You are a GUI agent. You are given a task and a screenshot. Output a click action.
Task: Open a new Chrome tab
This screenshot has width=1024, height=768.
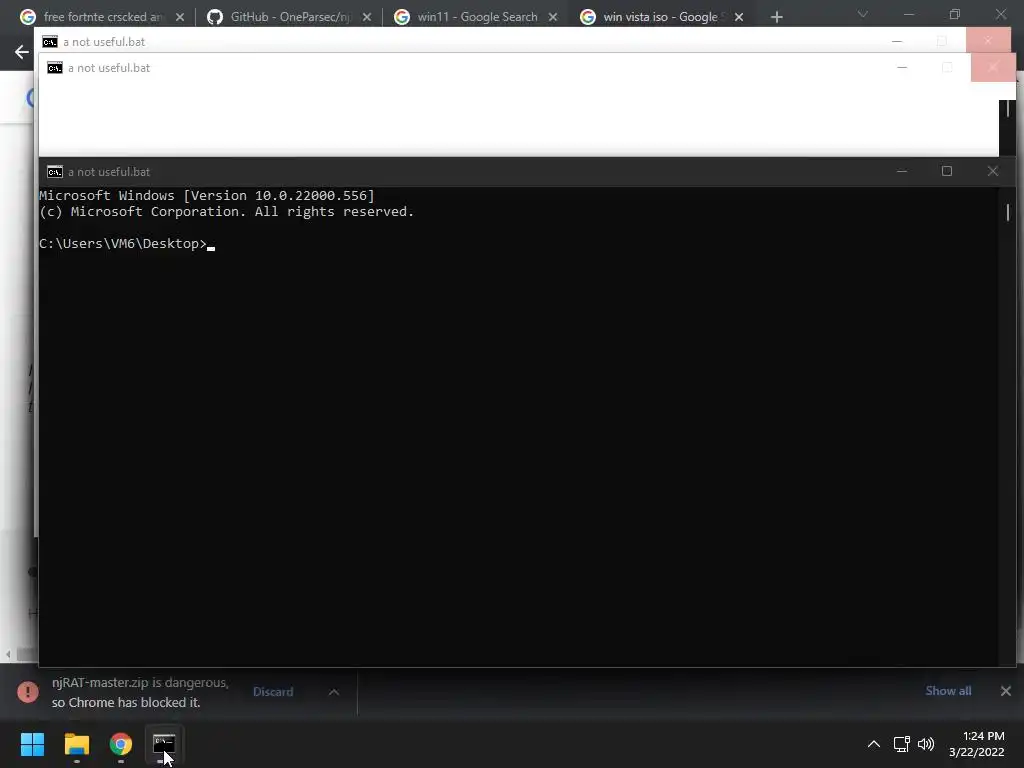pos(776,17)
